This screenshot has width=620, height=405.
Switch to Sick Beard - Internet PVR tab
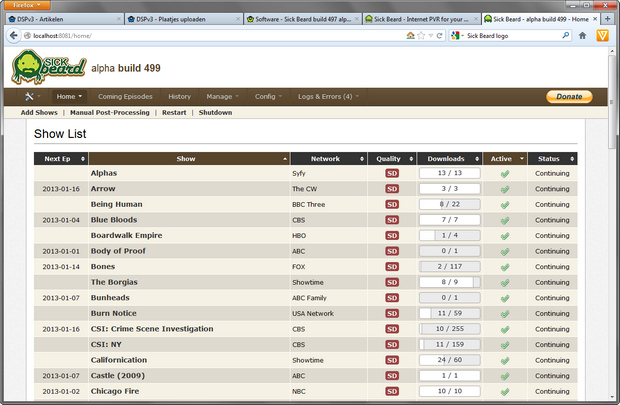[422, 19]
